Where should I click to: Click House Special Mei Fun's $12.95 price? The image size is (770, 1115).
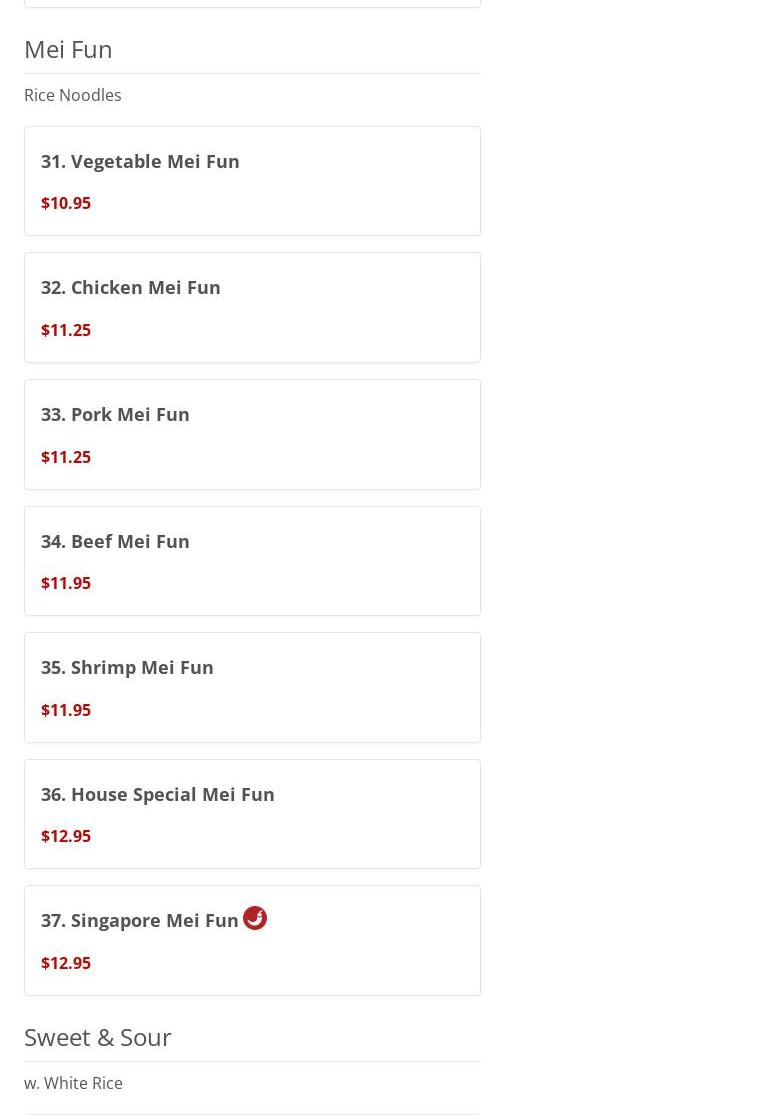pos(66,836)
